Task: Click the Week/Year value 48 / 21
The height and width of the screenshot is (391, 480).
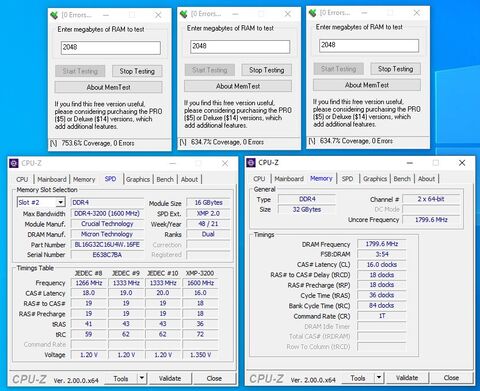Action: coord(208,224)
